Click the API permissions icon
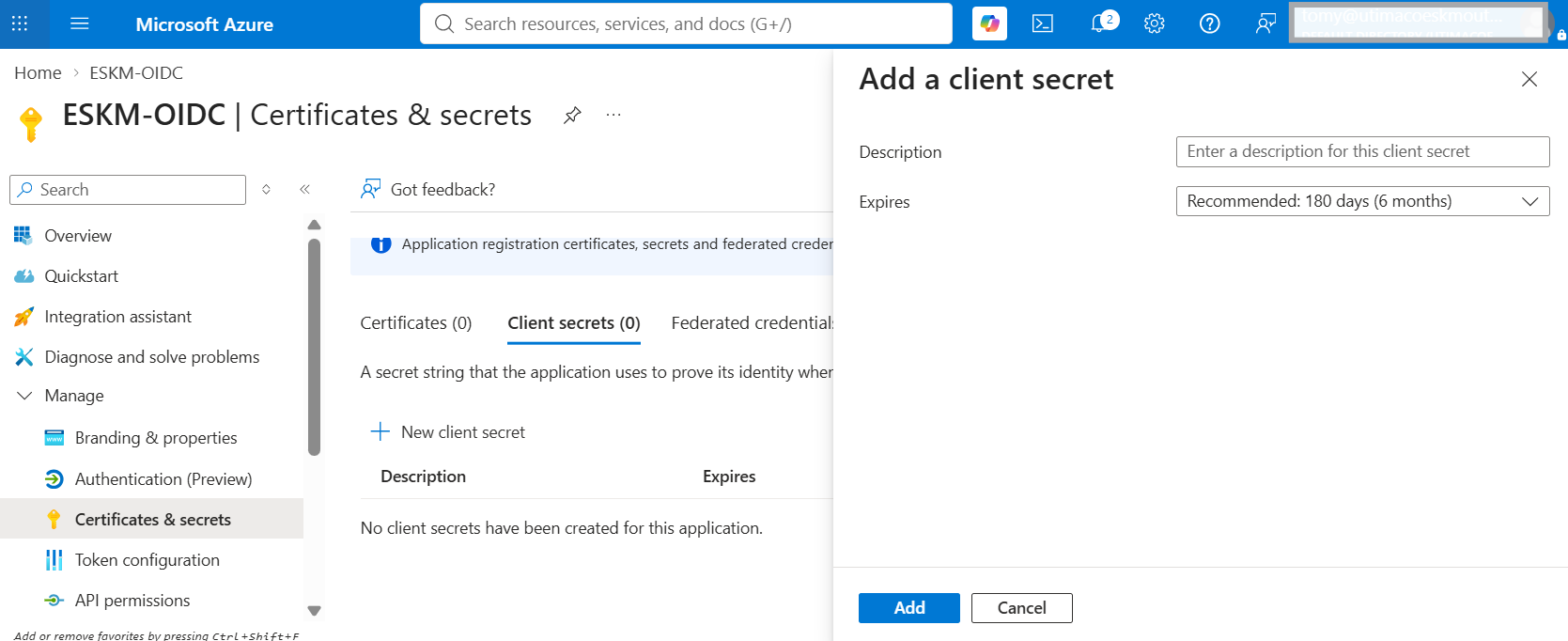Viewport: 1568px width, 641px height. point(54,601)
